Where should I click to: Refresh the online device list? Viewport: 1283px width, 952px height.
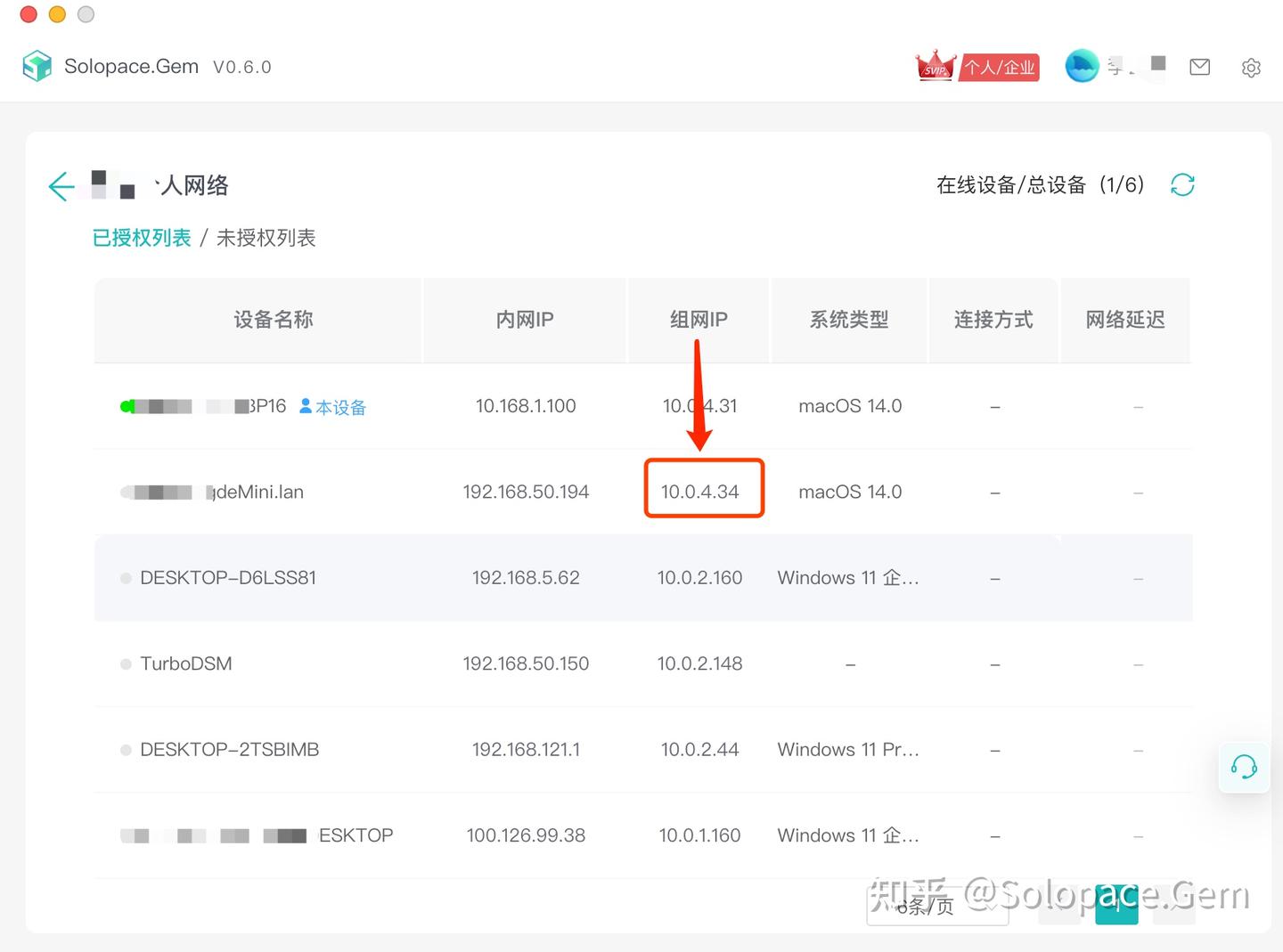(x=1182, y=184)
